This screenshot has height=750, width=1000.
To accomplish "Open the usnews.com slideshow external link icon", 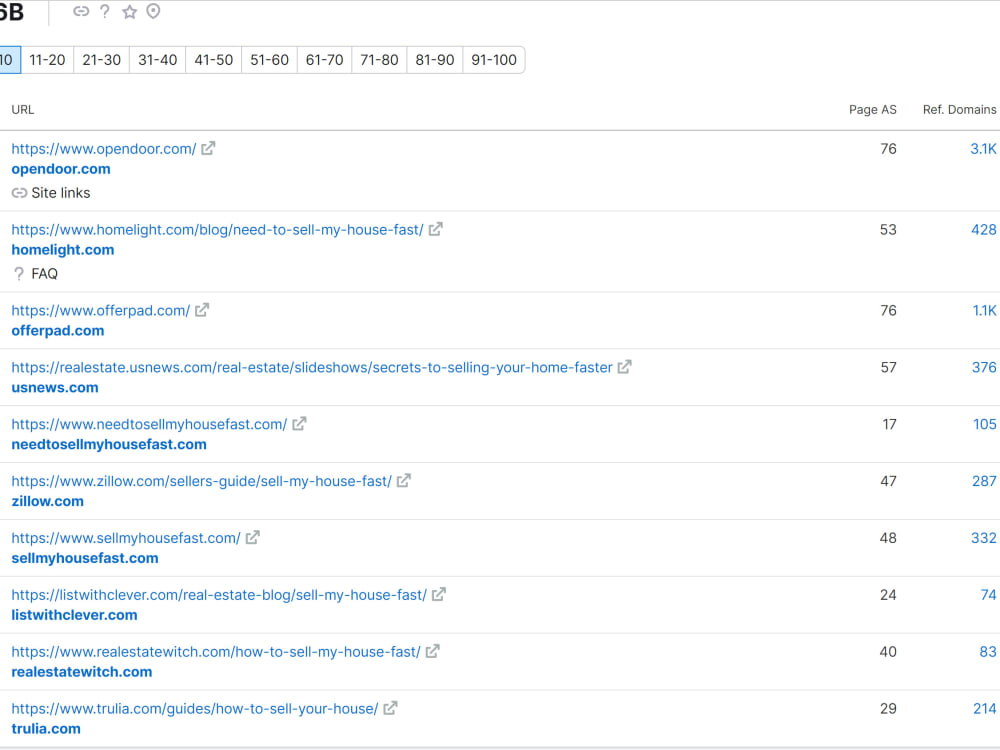I will tap(624, 367).
